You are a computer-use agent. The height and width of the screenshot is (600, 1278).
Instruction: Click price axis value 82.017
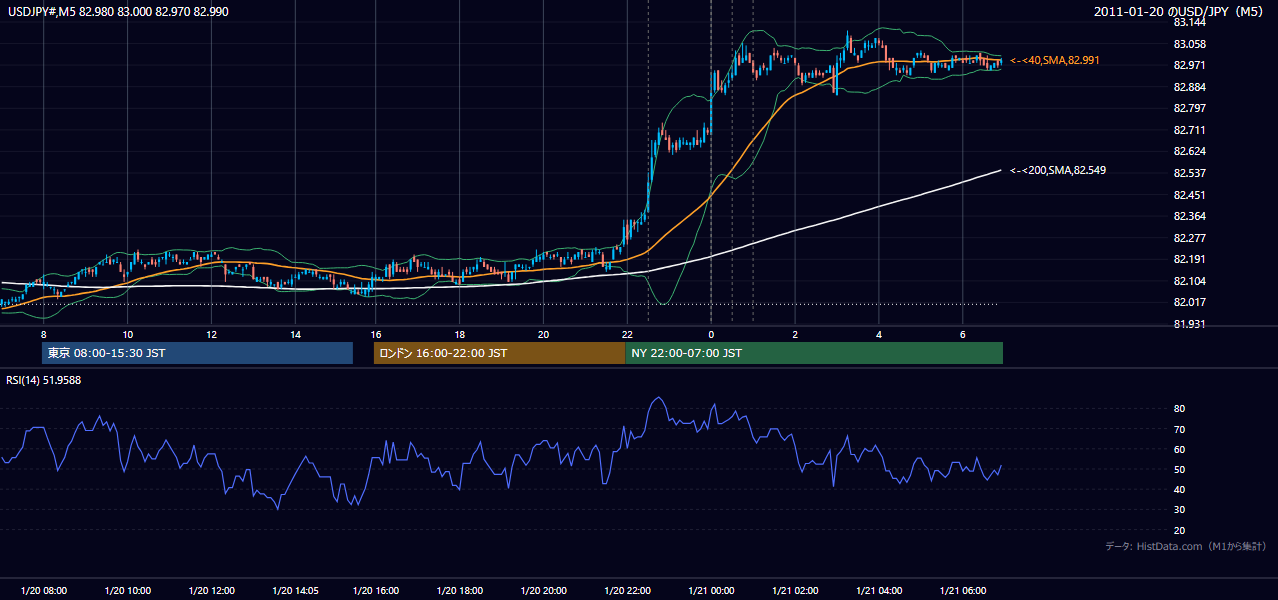(x=1189, y=302)
